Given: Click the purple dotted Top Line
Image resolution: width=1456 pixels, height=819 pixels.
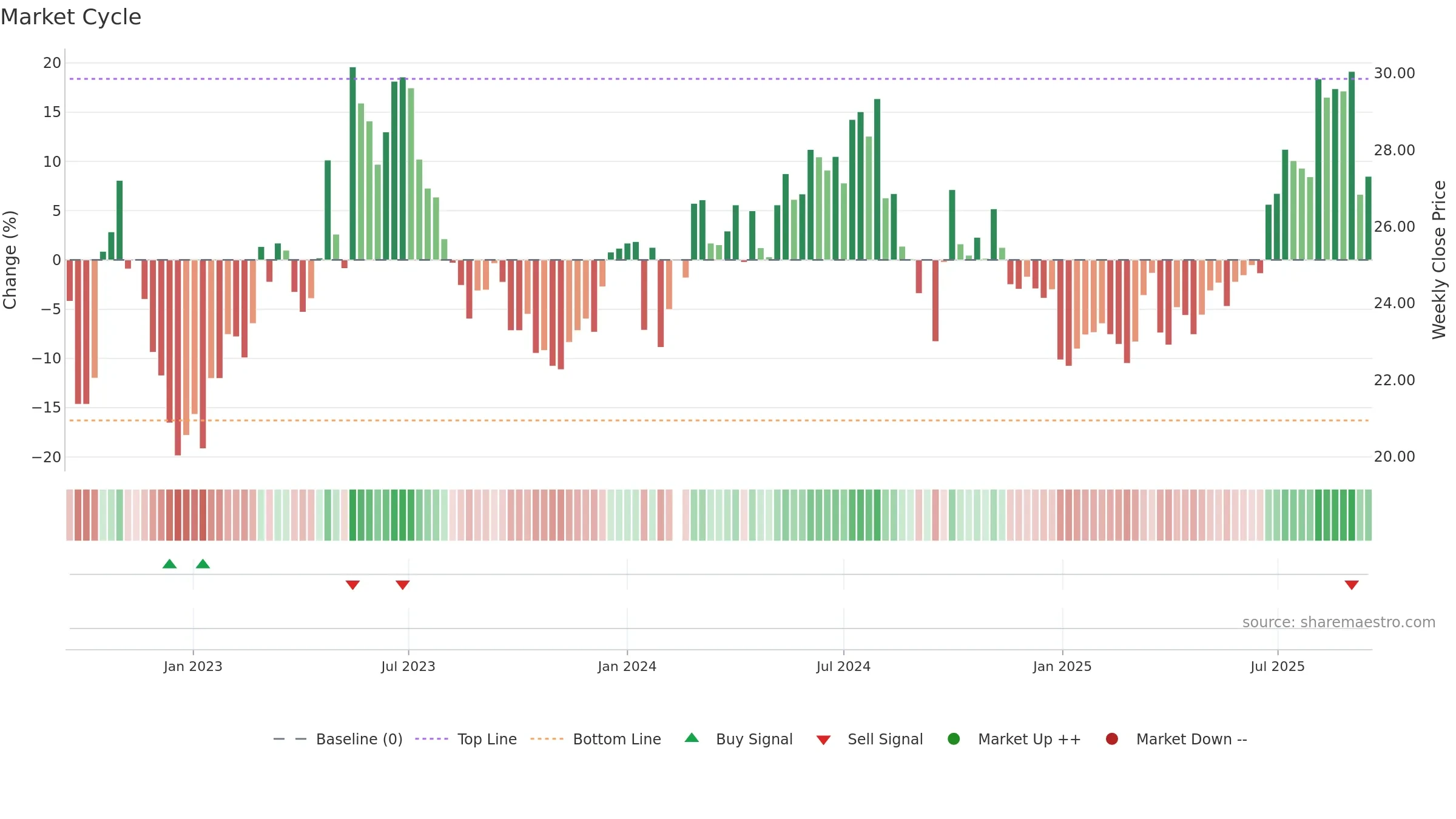Looking at the screenshot, I should [719, 79].
